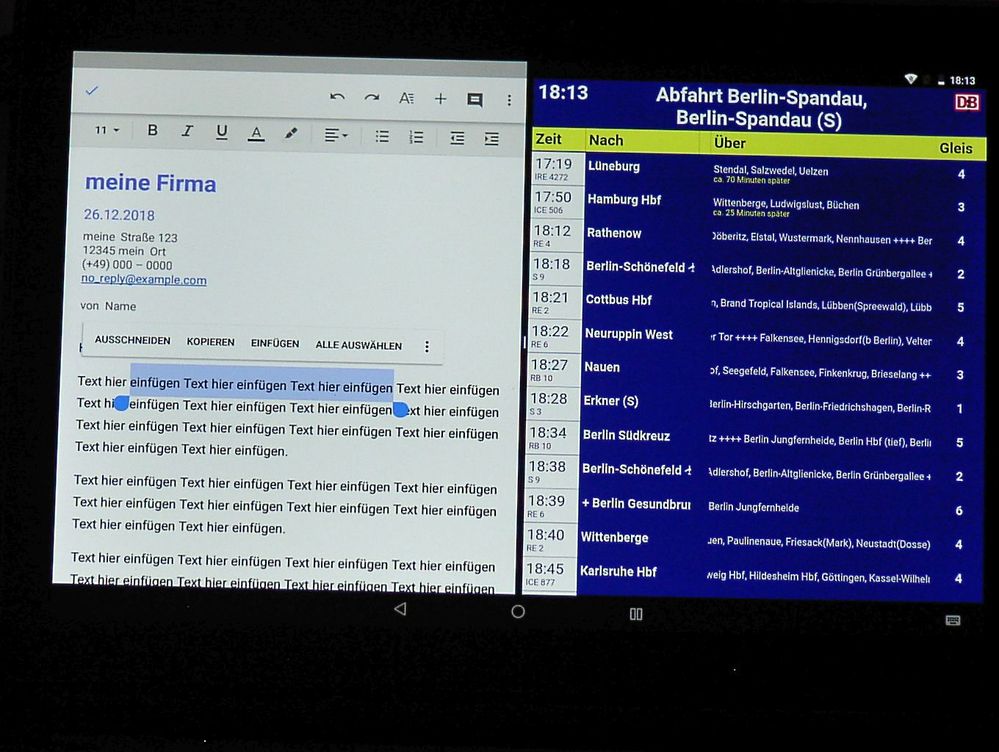Image resolution: width=999 pixels, height=752 pixels.
Task: Open the comments icon
Action: tap(475, 100)
